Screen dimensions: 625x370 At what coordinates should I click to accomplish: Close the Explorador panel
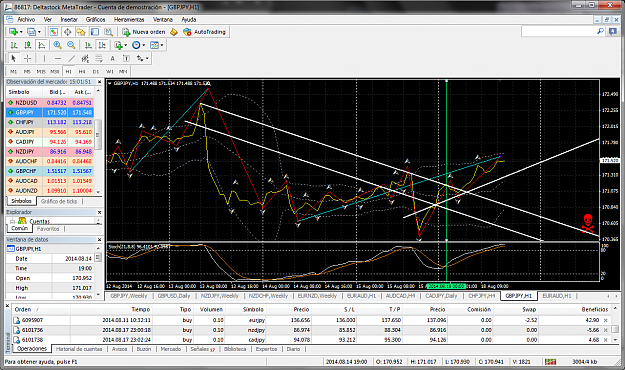tap(99, 212)
